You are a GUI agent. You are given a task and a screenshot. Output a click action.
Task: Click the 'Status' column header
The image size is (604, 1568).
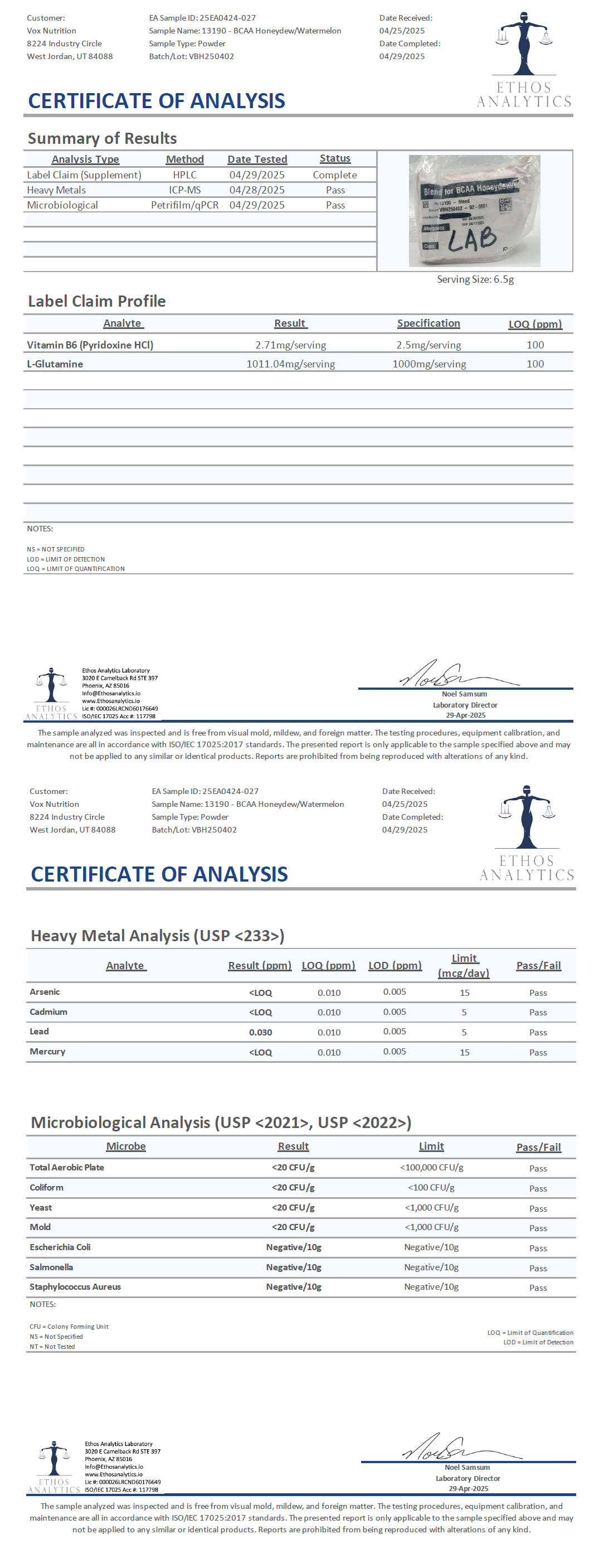[x=335, y=158]
